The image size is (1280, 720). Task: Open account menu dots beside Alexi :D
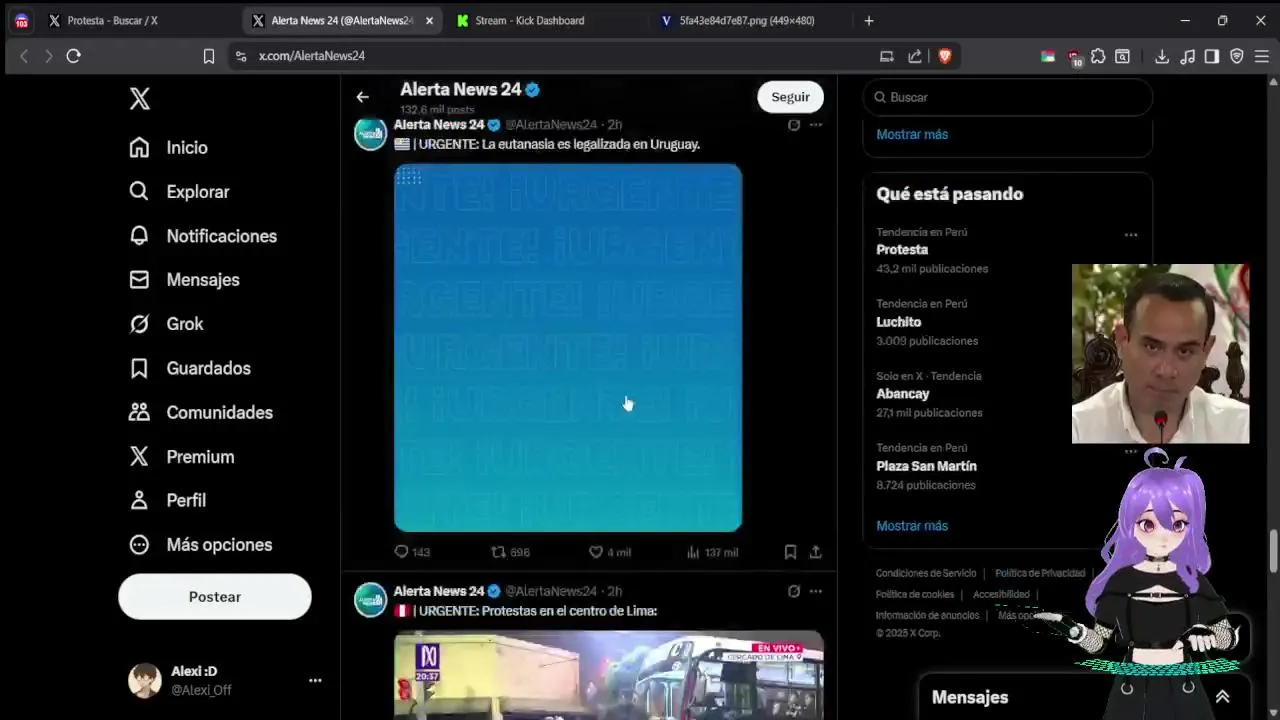tap(315, 680)
